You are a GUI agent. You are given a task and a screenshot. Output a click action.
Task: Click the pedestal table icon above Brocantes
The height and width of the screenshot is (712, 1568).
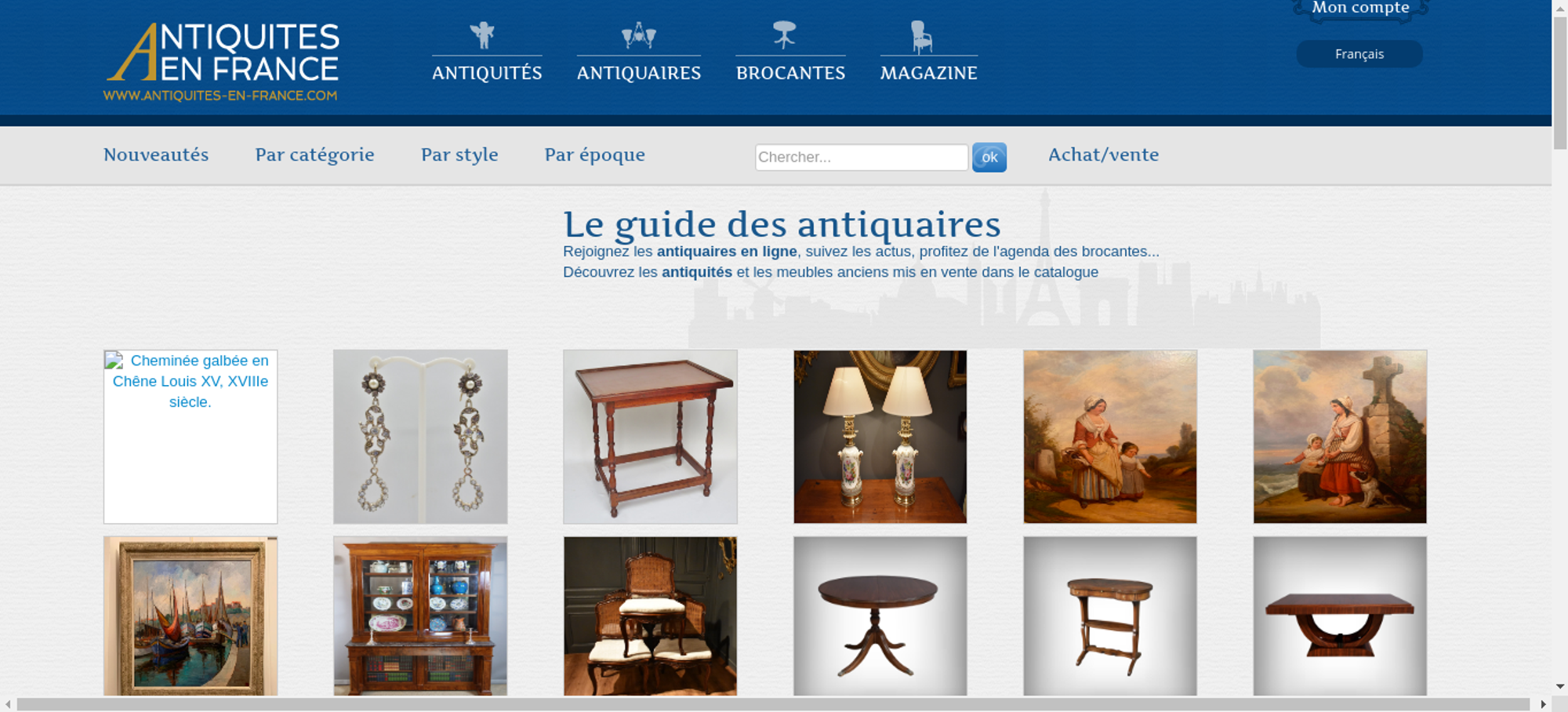(x=784, y=35)
